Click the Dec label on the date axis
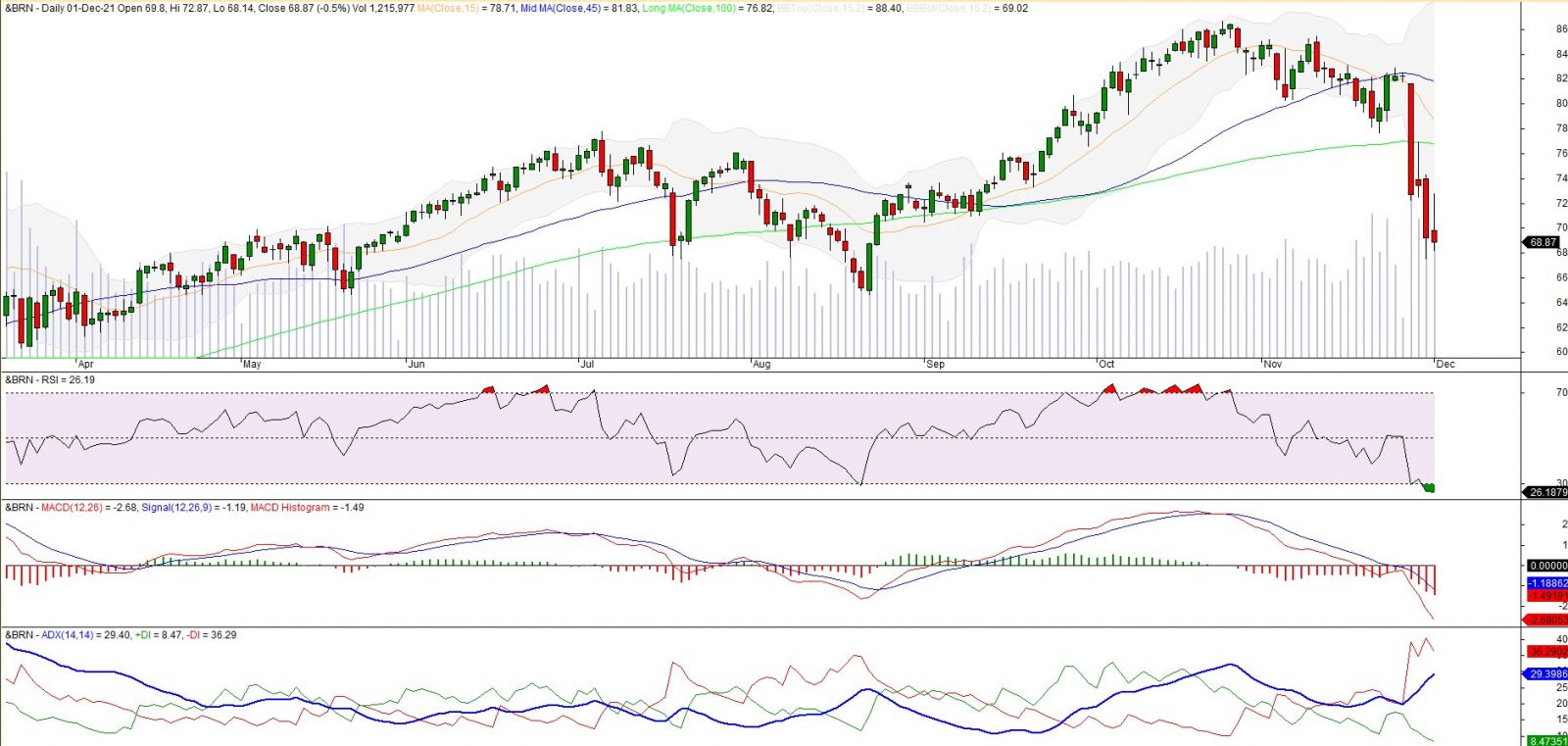The width and height of the screenshot is (1568, 746). pos(1445,364)
